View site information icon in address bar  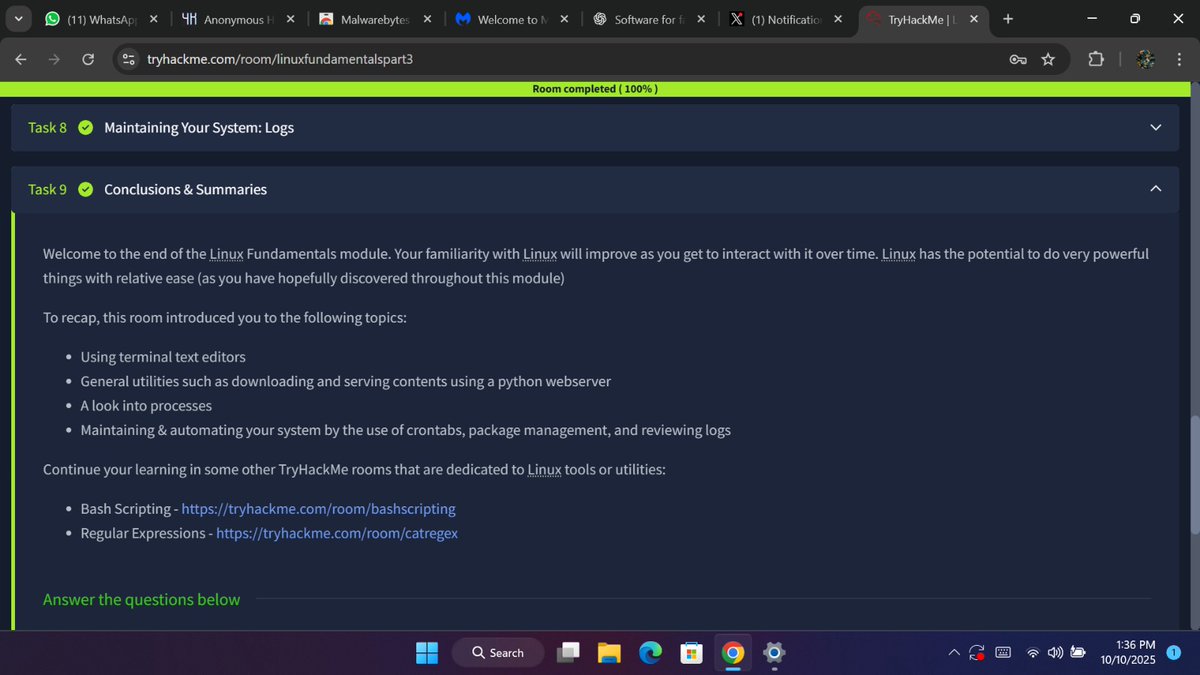click(x=128, y=59)
